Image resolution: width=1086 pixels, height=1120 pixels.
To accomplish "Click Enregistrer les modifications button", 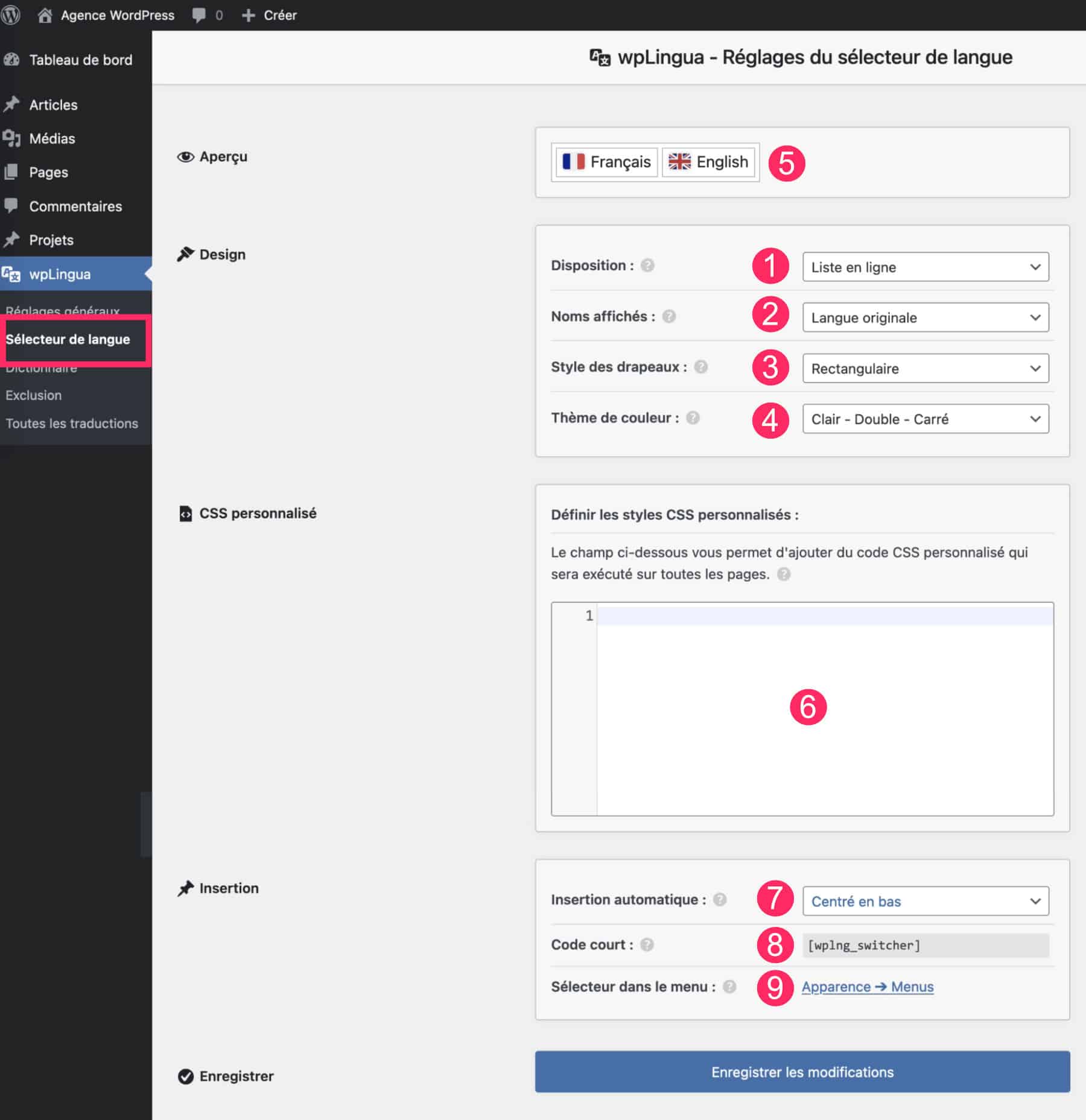I will [x=802, y=1072].
